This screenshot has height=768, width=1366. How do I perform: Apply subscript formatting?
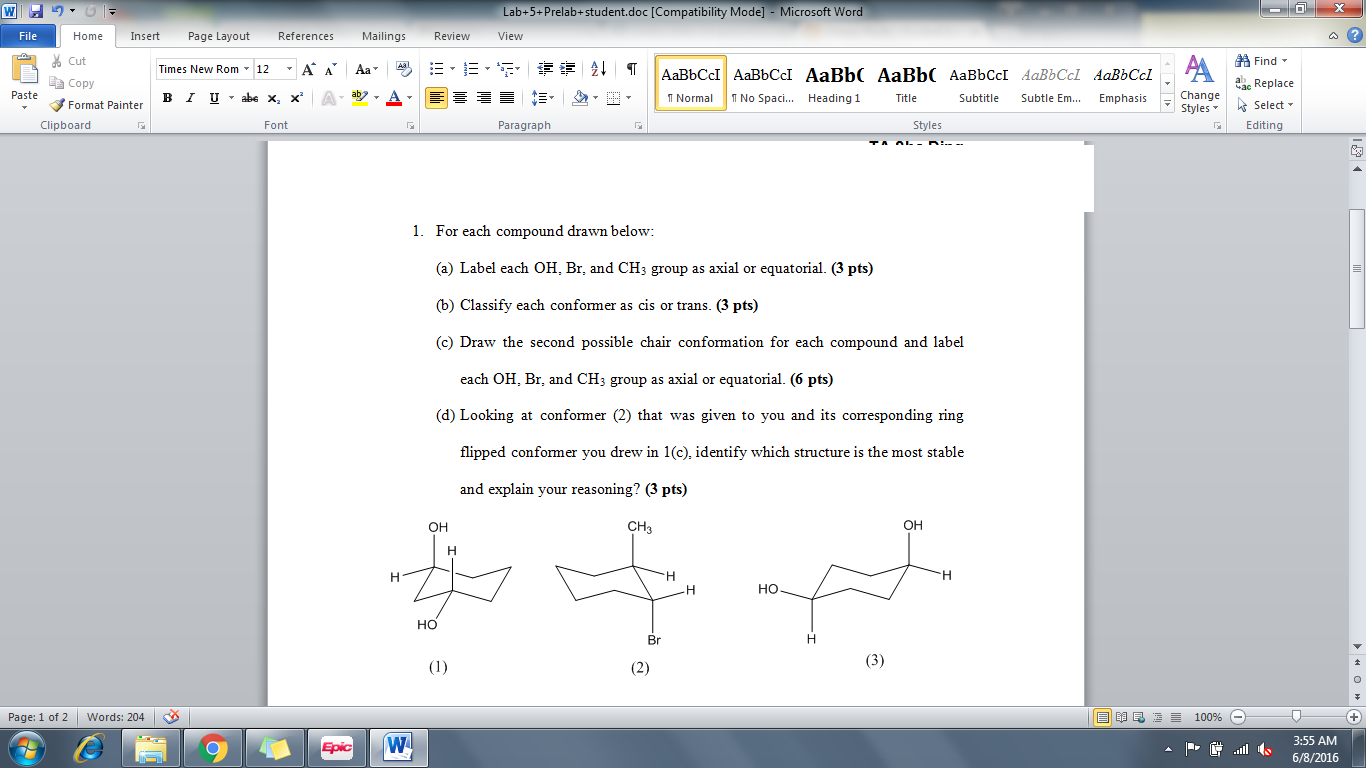[x=274, y=97]
